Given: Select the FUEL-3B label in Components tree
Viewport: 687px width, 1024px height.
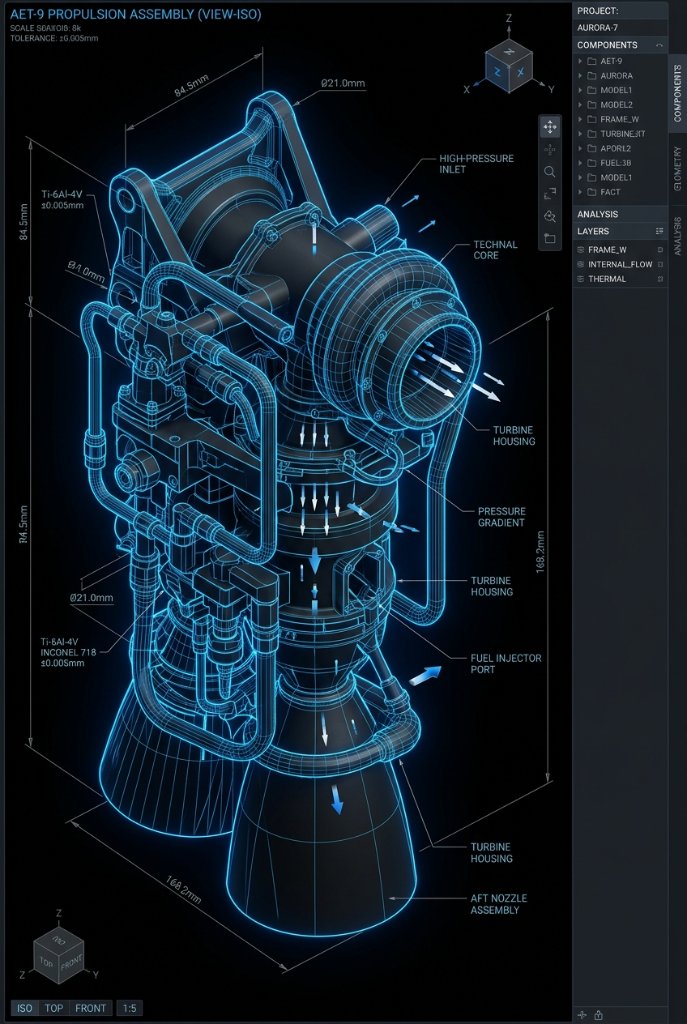Looking at the screenshot, I should 616,163.
